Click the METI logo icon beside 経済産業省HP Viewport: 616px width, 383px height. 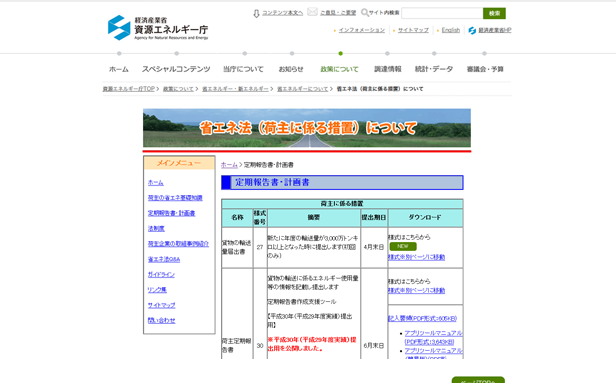point(472,30)
